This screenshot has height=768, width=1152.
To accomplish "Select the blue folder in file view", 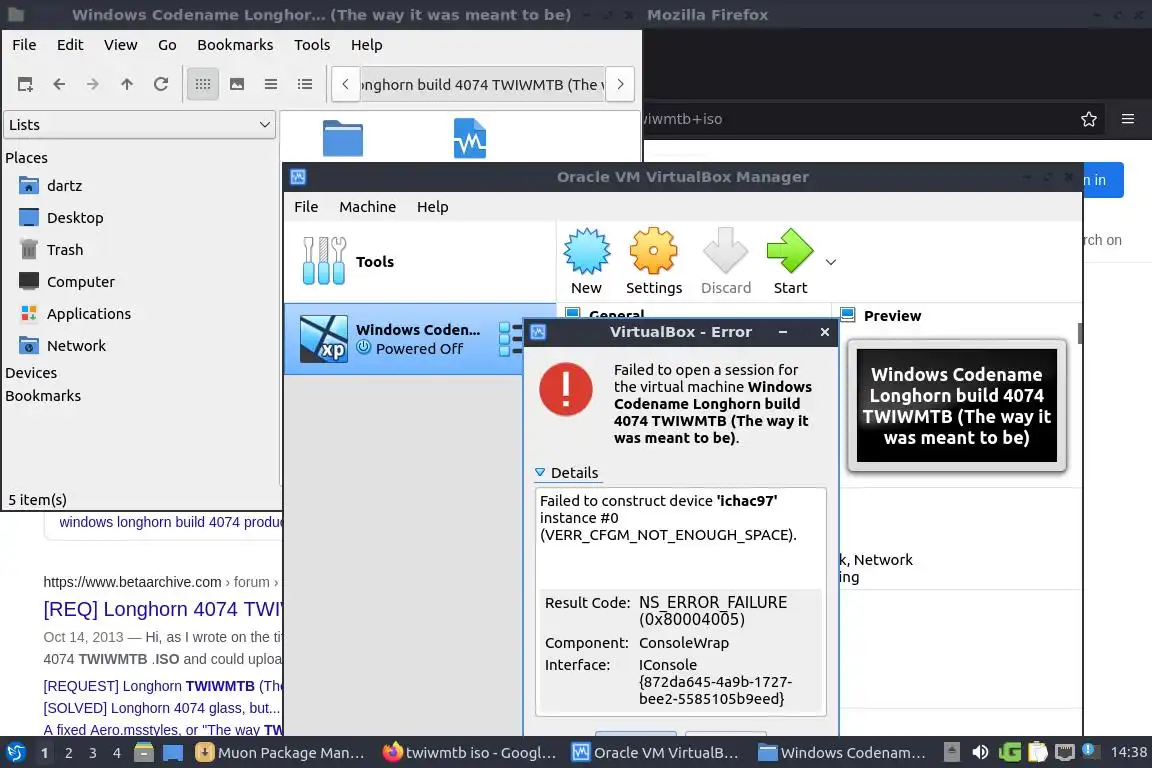I will (x=342, y=138).
